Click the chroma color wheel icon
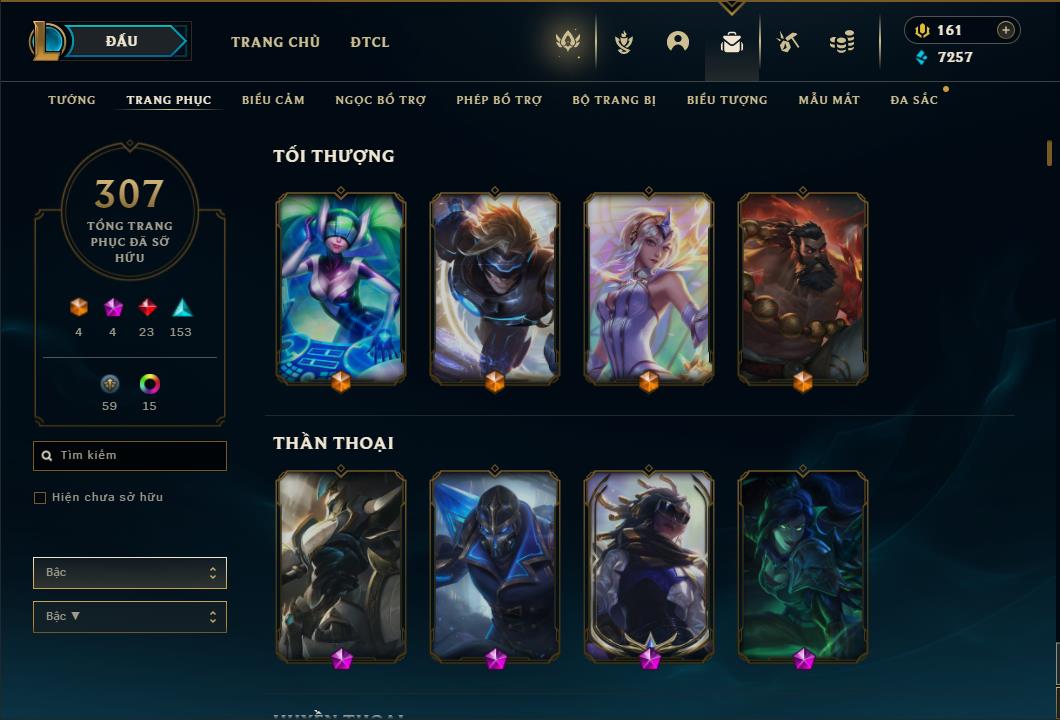 (x=149, y=384)
